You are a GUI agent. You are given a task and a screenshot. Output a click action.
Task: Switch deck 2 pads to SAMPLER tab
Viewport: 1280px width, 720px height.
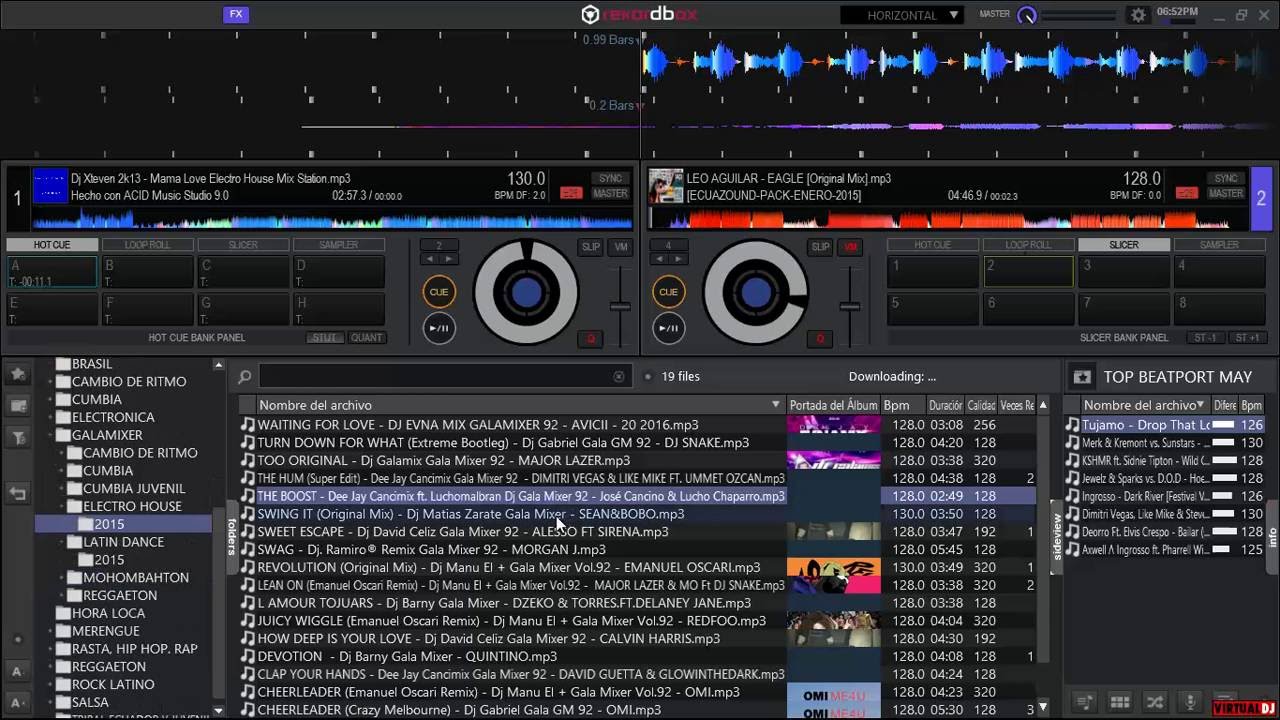1219,245
